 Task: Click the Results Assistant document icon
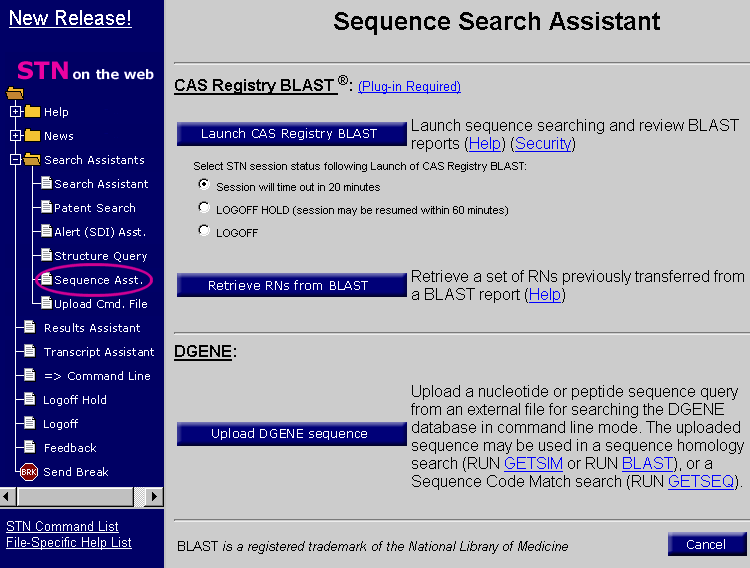(30, 327)
